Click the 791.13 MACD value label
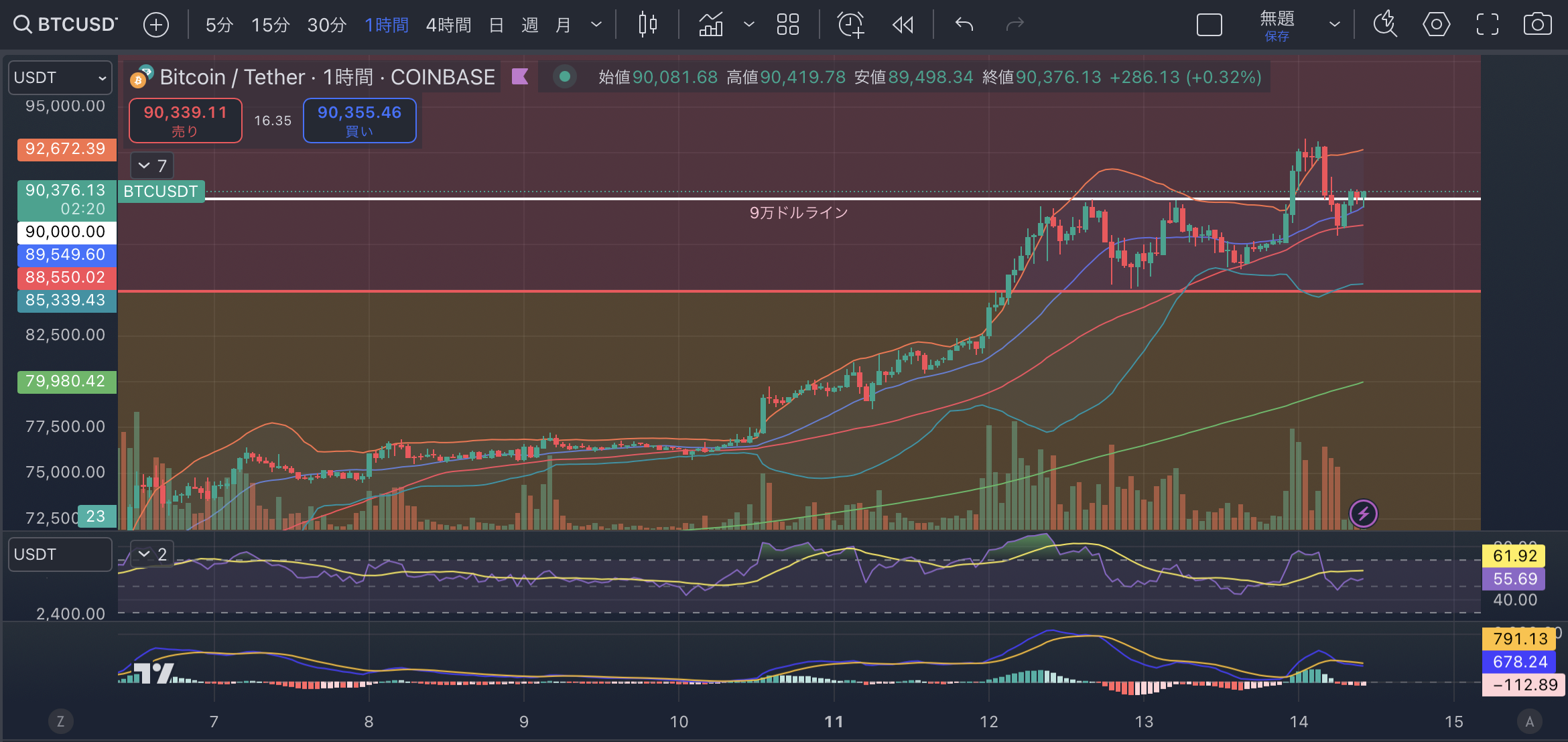 [1519, 638]
